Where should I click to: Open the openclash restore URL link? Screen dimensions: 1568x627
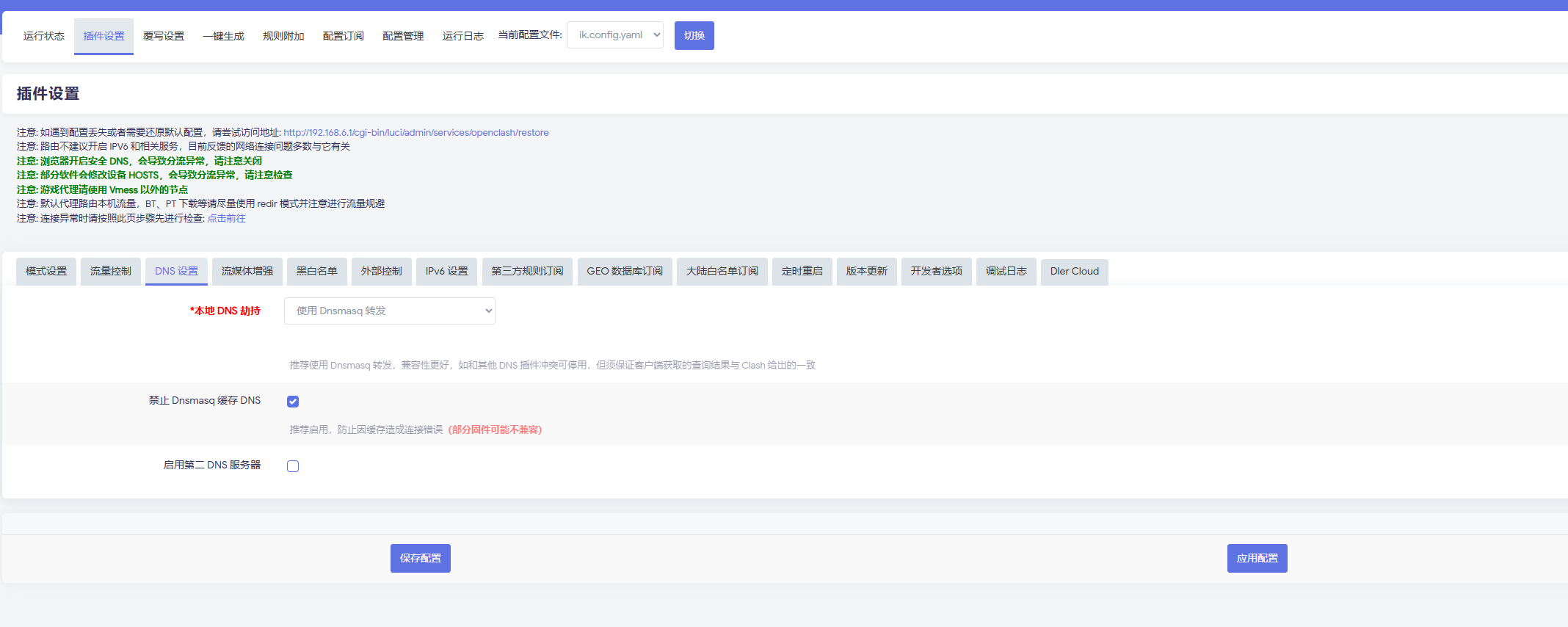click(415, 133)
